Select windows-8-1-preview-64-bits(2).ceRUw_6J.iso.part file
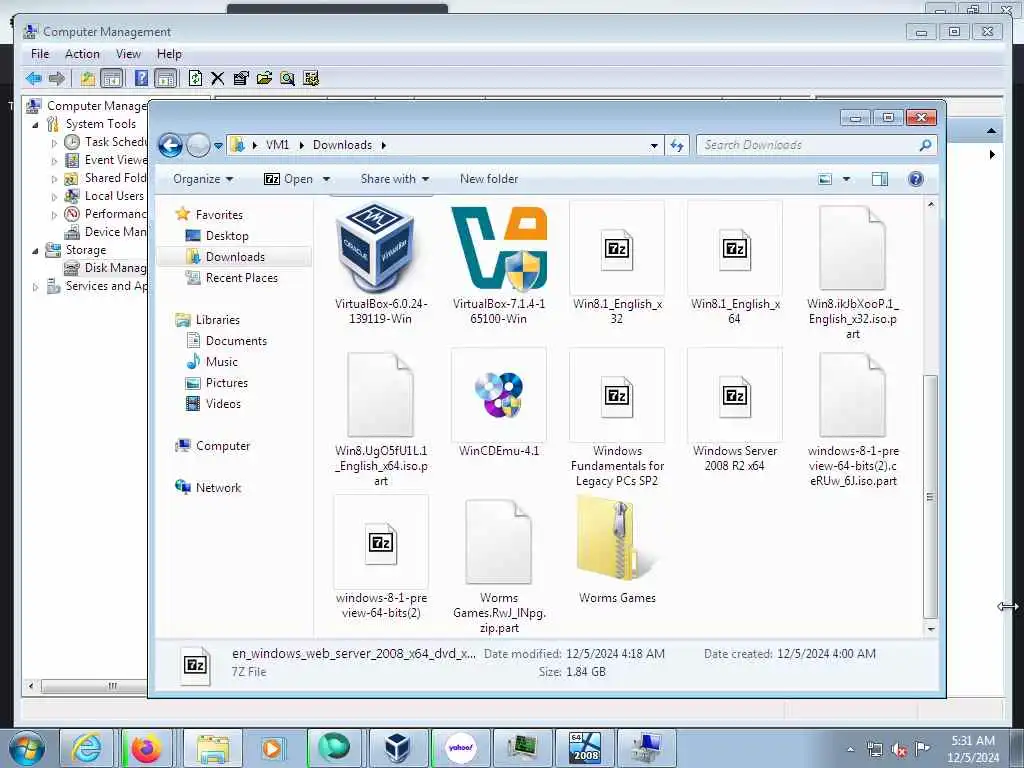This screenshot has height=768, width=1024. coord(852,418)
